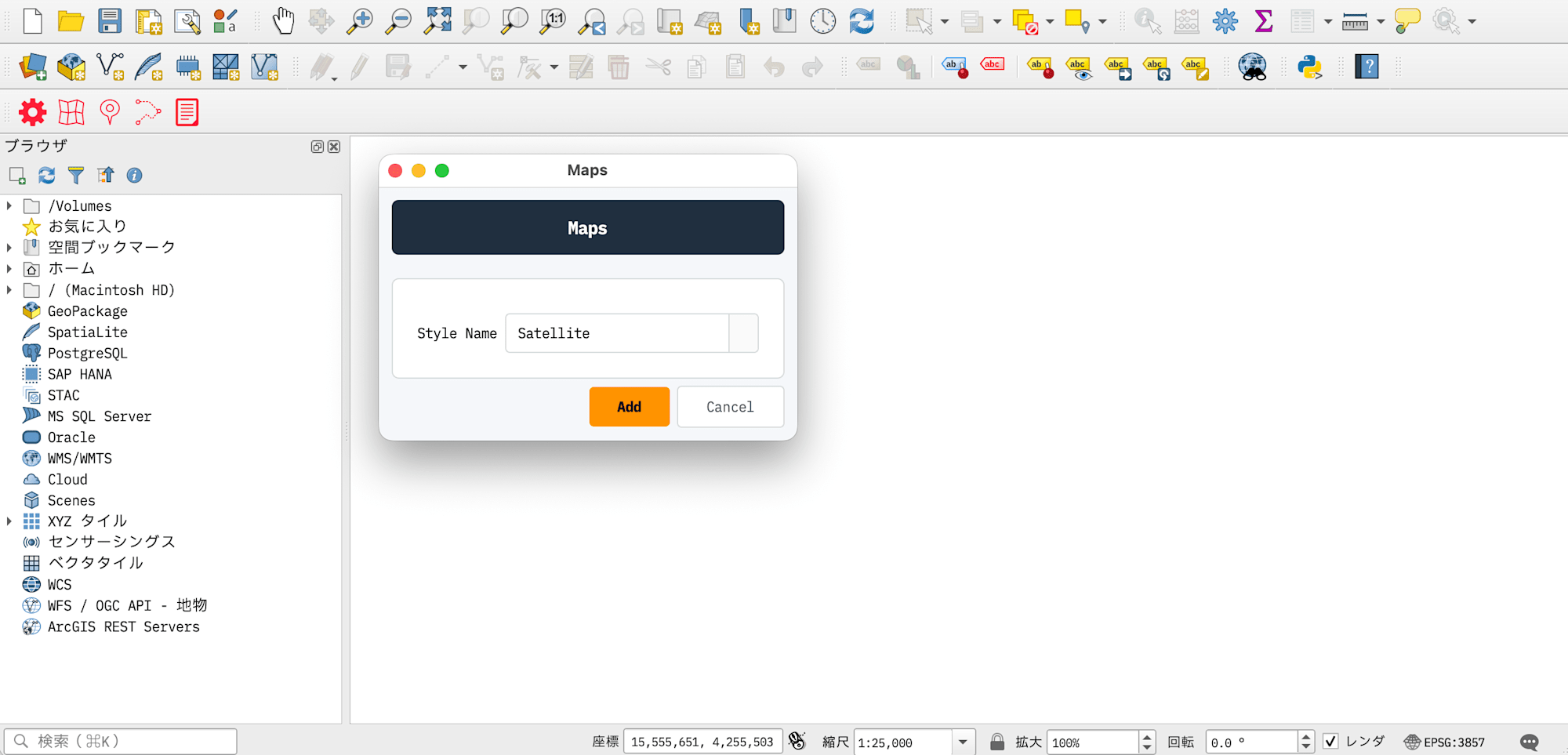
Task: Open temporal controller clock icon
Action: [823, 21]
